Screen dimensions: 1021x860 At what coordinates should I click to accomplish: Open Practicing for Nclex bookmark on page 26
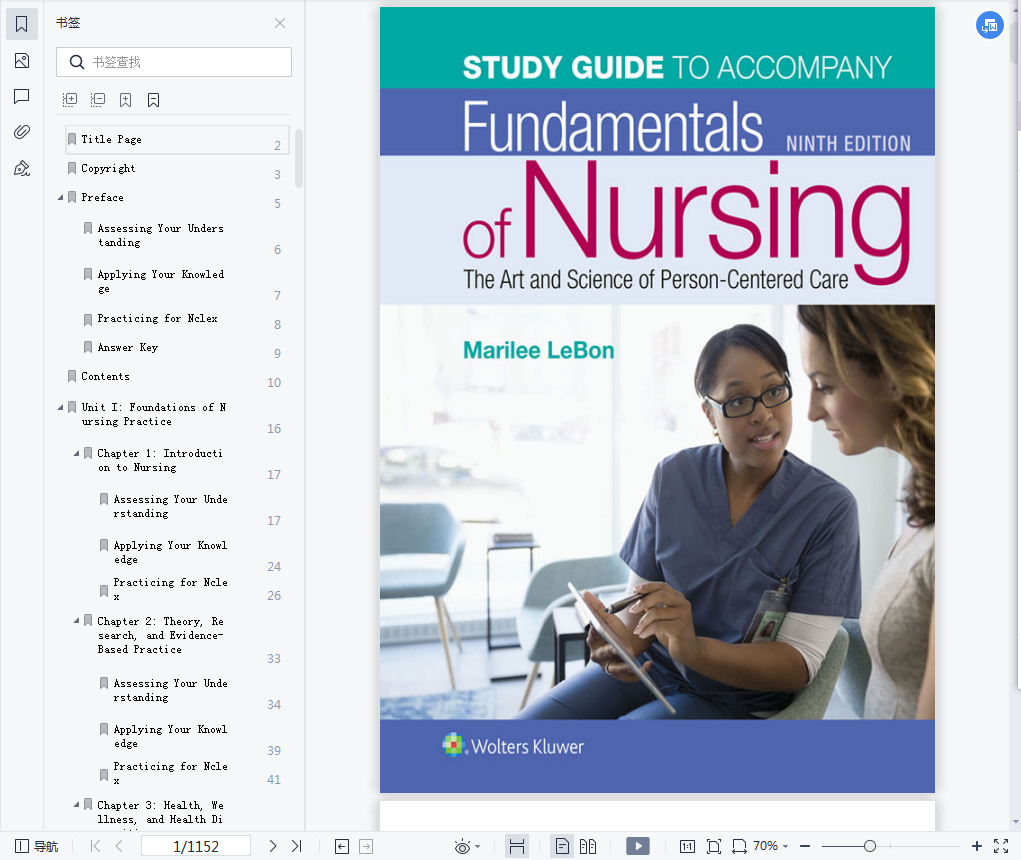pos(171,589)
